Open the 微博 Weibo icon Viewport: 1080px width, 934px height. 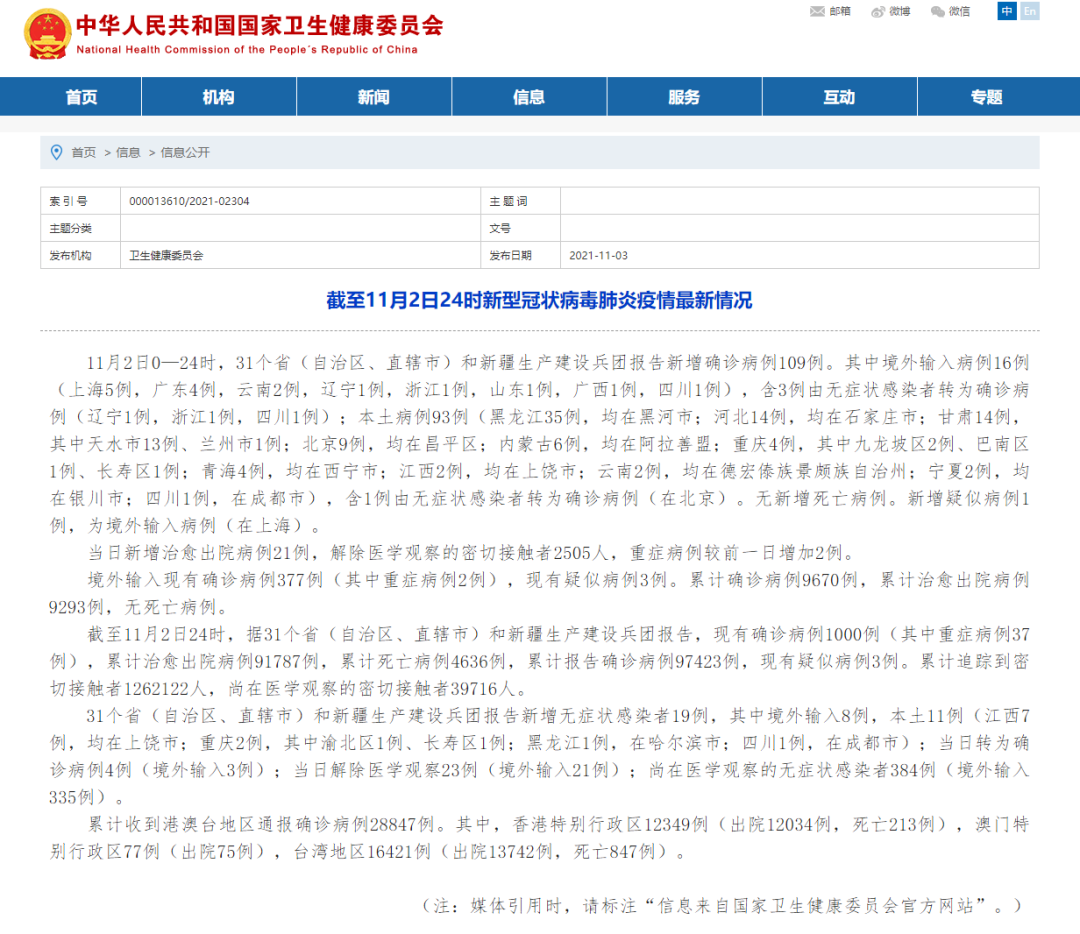click(x=878, y=12)
